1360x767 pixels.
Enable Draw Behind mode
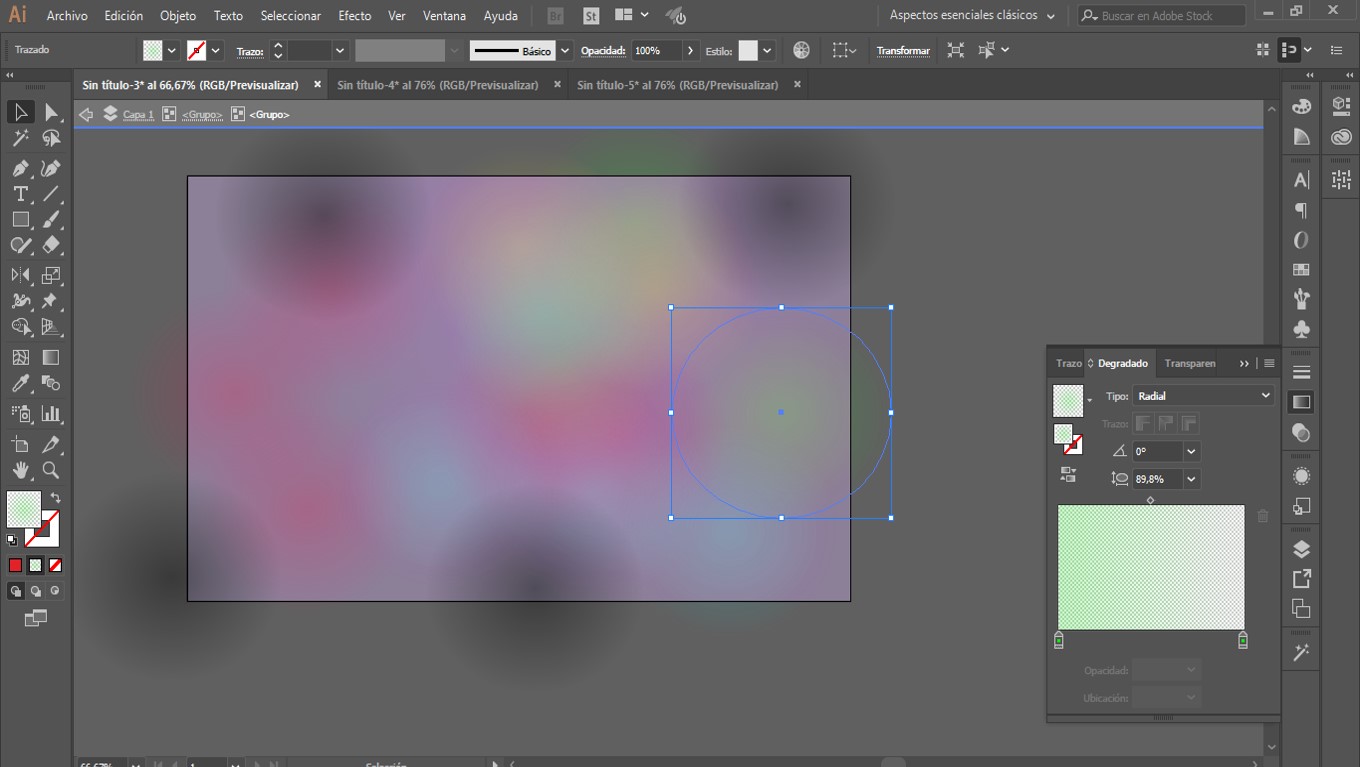click(35, 591)
